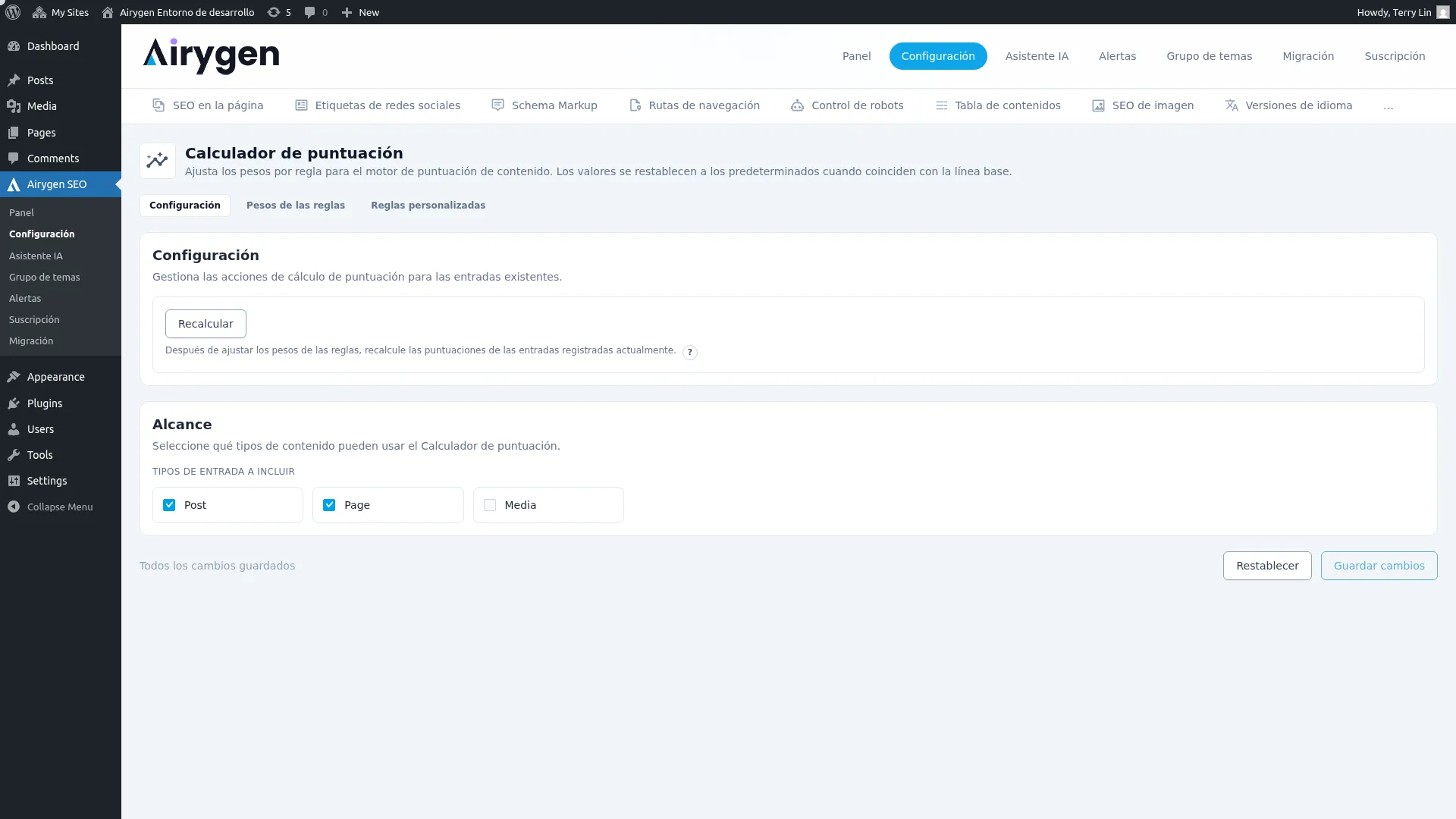
Task: Open Grupo de temas top tab
Action: tap(1209, 56)
